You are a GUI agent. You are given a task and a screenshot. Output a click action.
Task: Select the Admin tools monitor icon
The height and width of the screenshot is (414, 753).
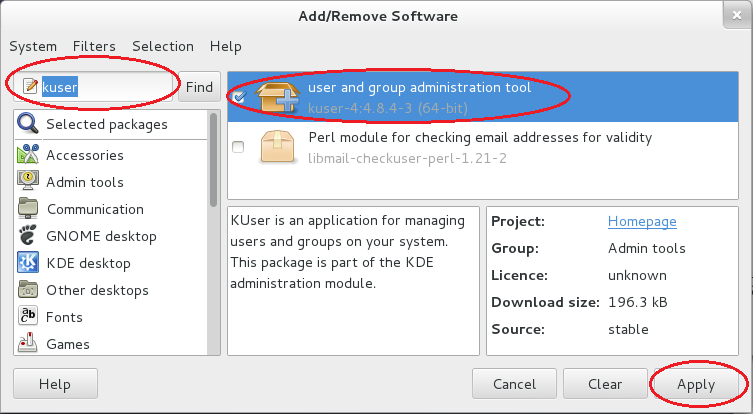(28, 181)
